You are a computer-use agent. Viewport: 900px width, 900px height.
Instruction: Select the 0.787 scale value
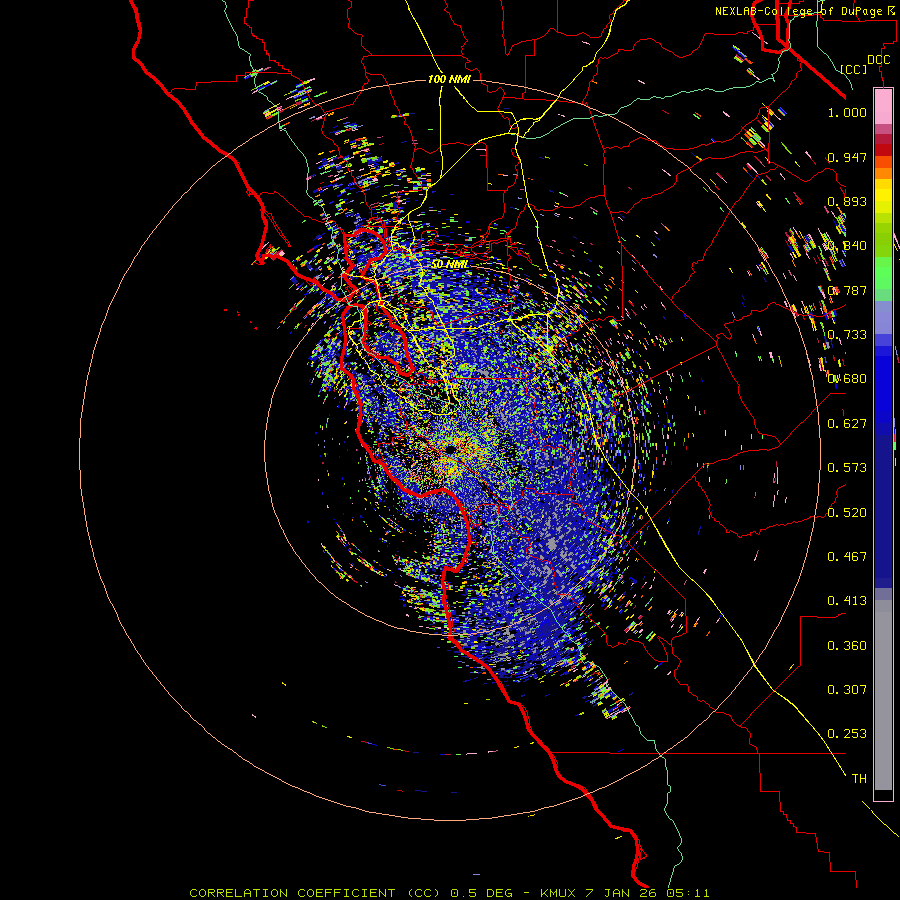click(x=847, y=290)
